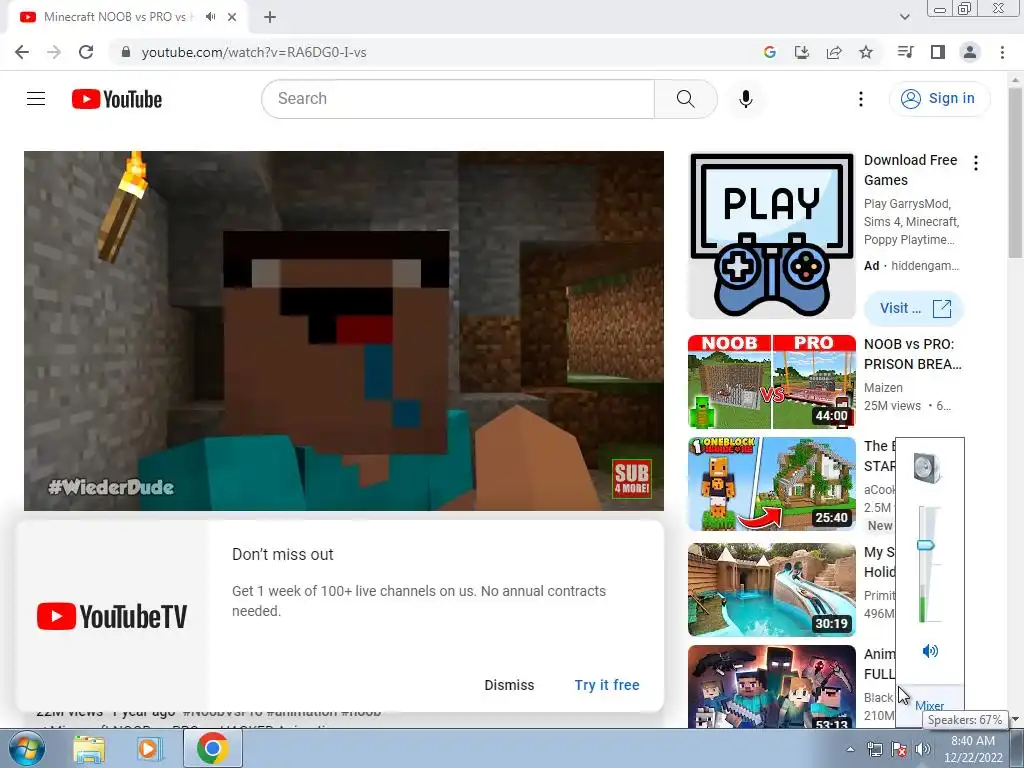The width and height of the screenshot is (1024, 768).
Task: Open the Minecraft animation 53:13 thumbnail
Action: [771, 686]
